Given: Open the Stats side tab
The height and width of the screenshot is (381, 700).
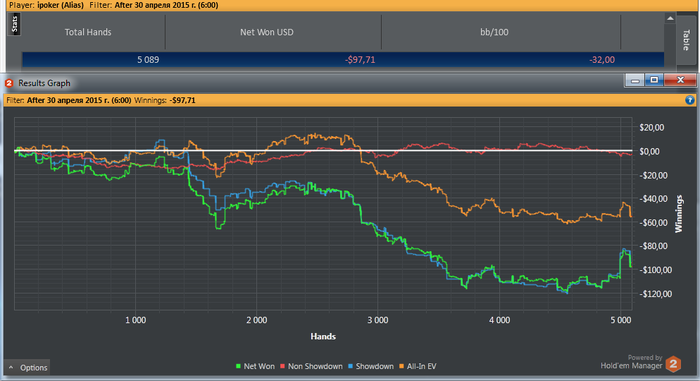Looking at the screenshot, I should (x=14, y=24).
